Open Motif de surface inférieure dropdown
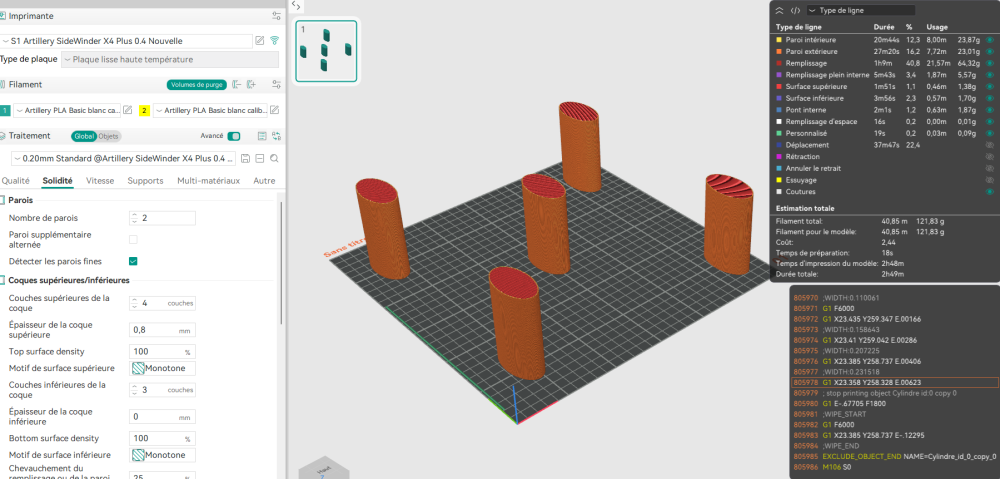The height and width of the screenshot is (479, 1000). click(163, 455)
